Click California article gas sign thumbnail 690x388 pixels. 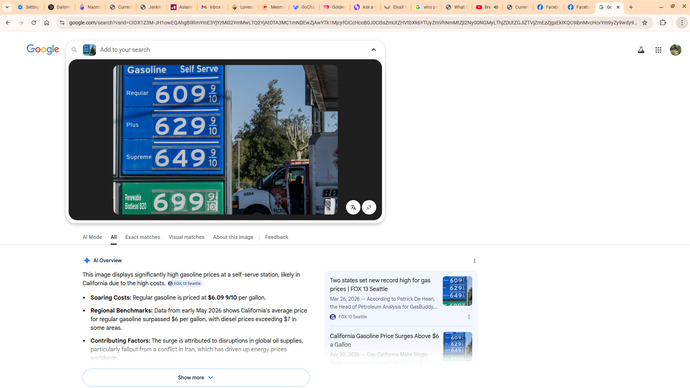(457, 346)
